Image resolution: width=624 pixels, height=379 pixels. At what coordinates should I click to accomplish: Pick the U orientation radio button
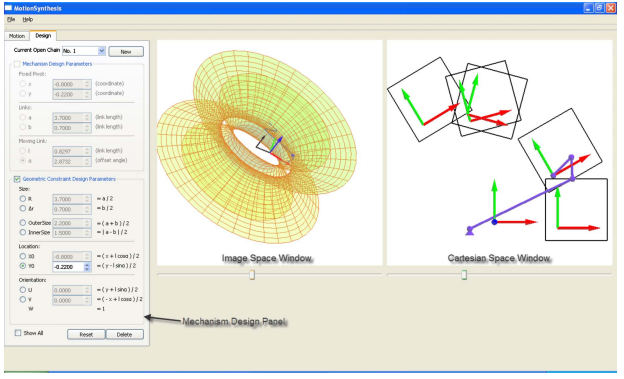pyautogui.click(x=23, y=290)
